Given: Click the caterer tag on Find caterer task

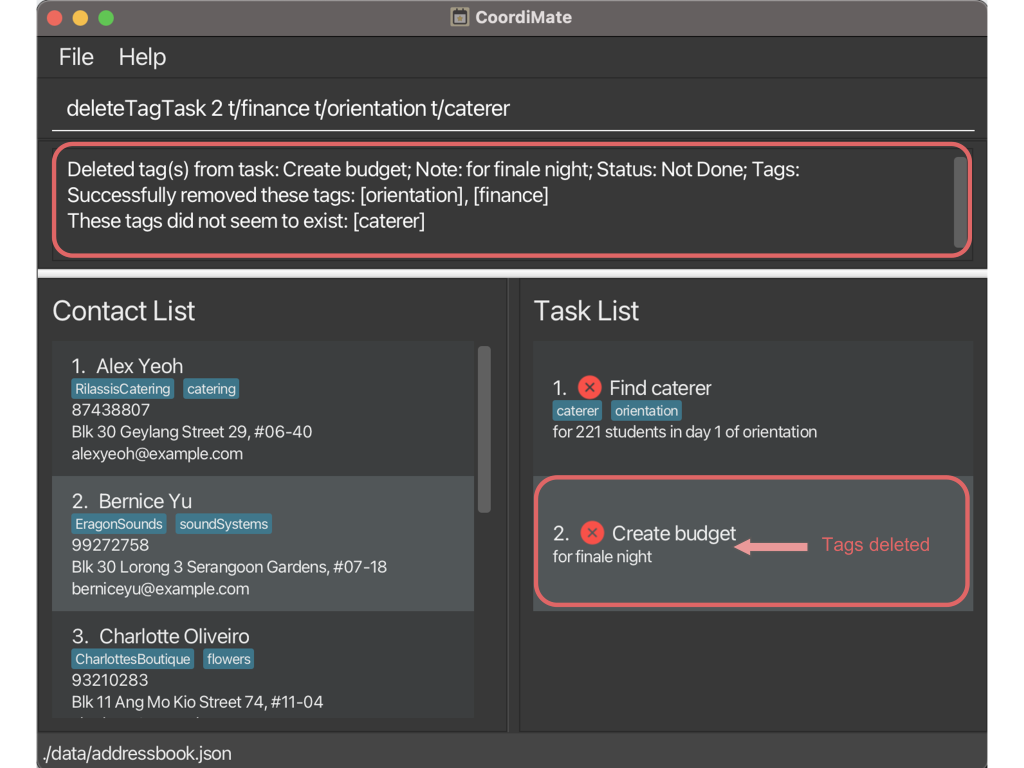Looking at the screenshot, I should (x=577, y=411).
